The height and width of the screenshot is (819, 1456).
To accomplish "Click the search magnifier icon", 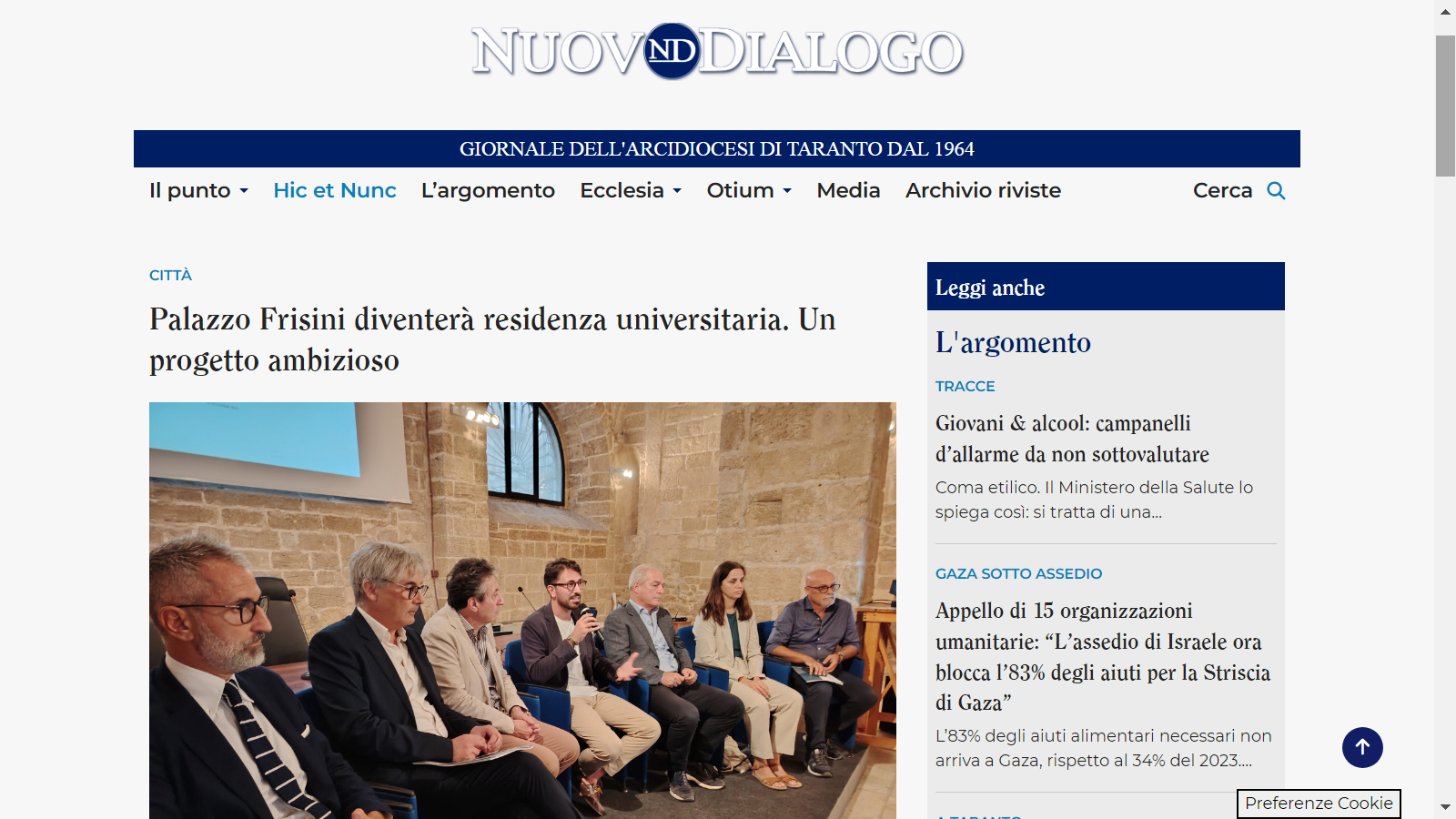I will 1276,190.
